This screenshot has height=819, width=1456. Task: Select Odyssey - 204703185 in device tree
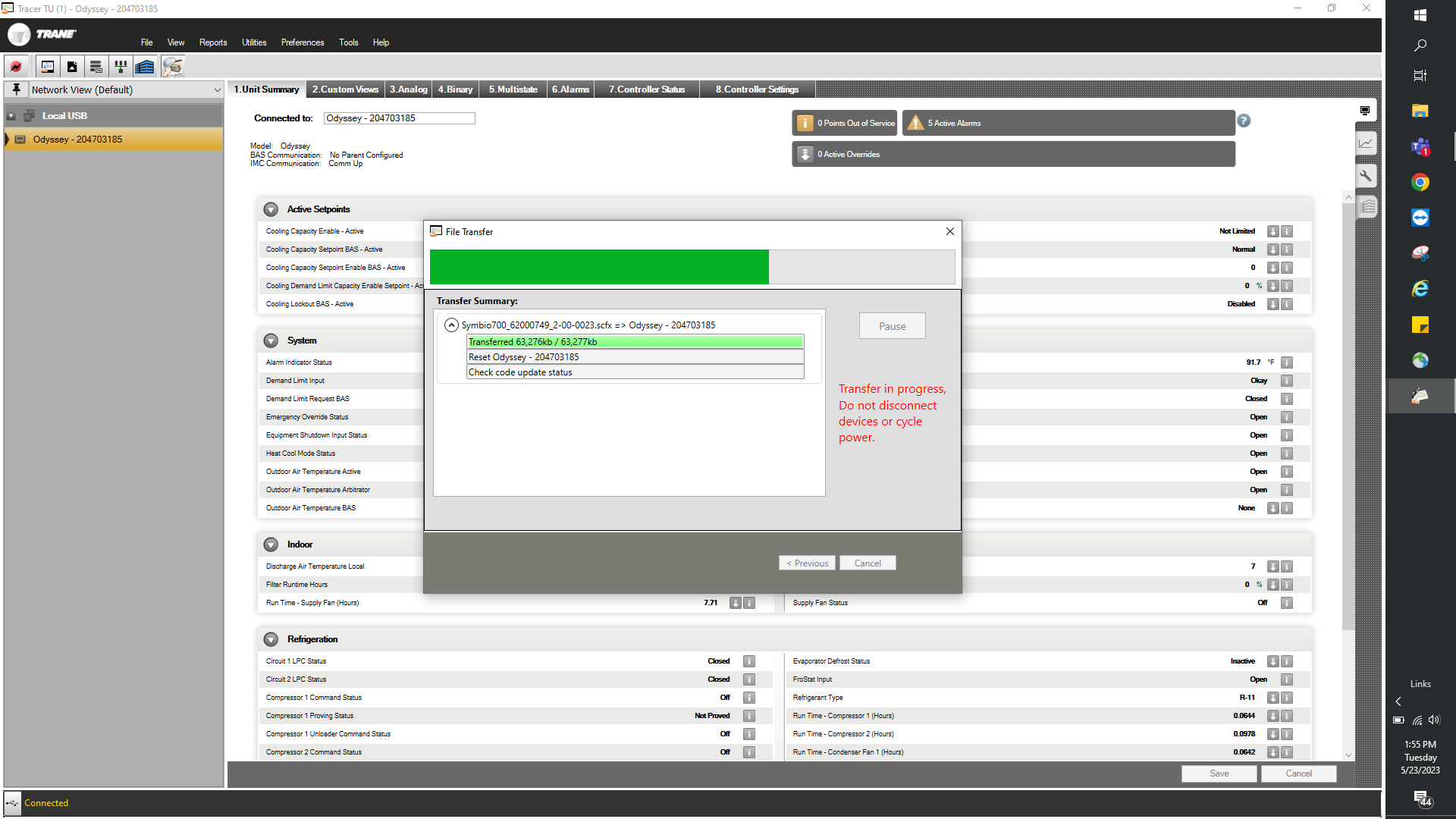pyautogui.click(x=114, y=140)
